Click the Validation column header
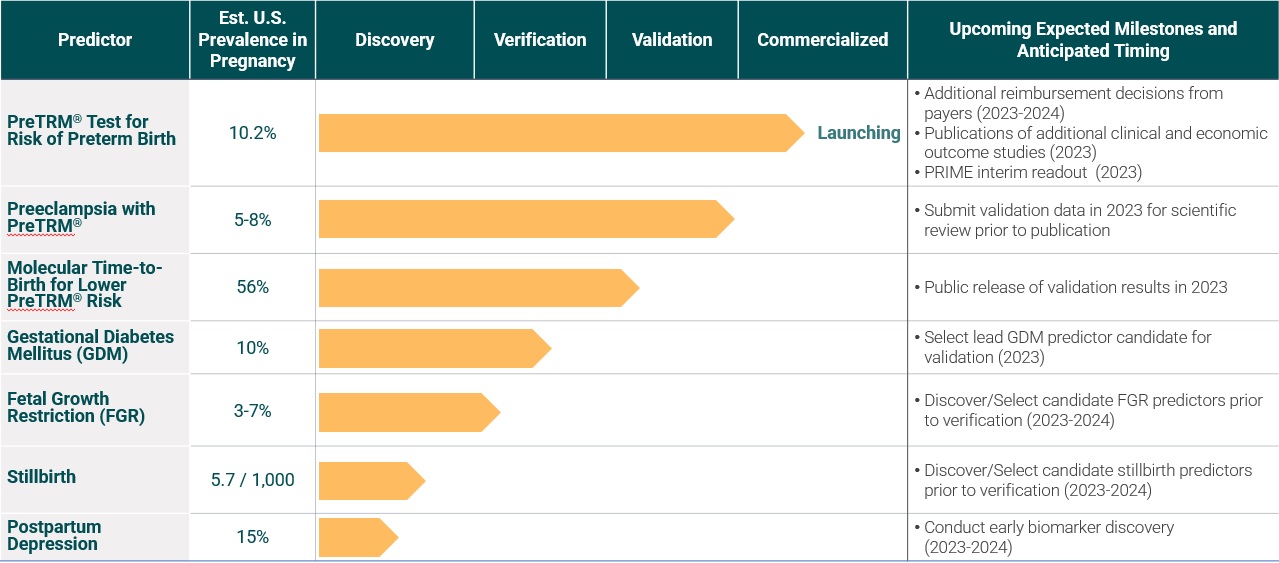The height and width of the screenshot is (563, 1279). (672, 40)
